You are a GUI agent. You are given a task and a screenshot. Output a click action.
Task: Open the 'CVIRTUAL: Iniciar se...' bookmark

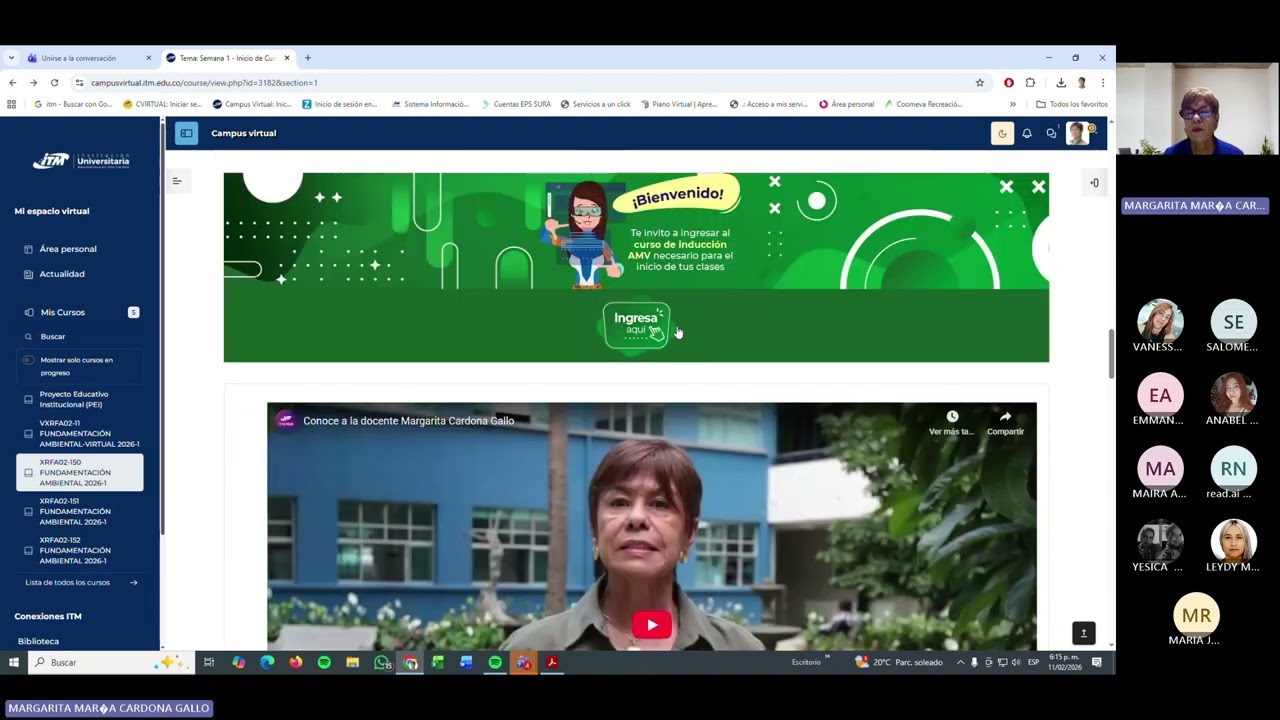click(x=162, y=104)
